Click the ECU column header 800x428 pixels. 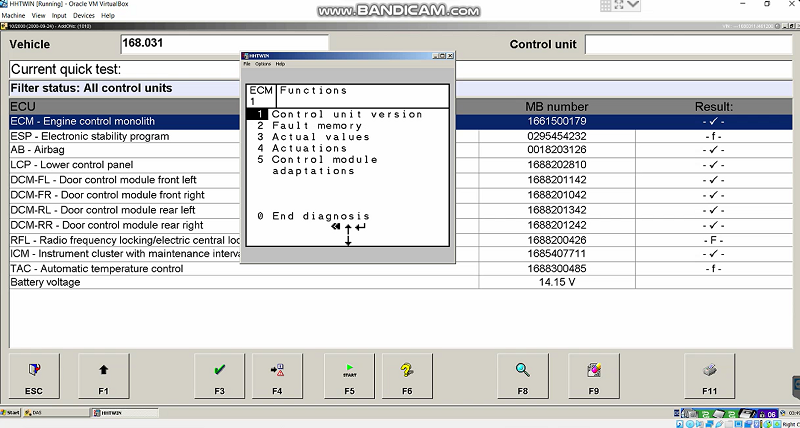click(x=23, y=107)
